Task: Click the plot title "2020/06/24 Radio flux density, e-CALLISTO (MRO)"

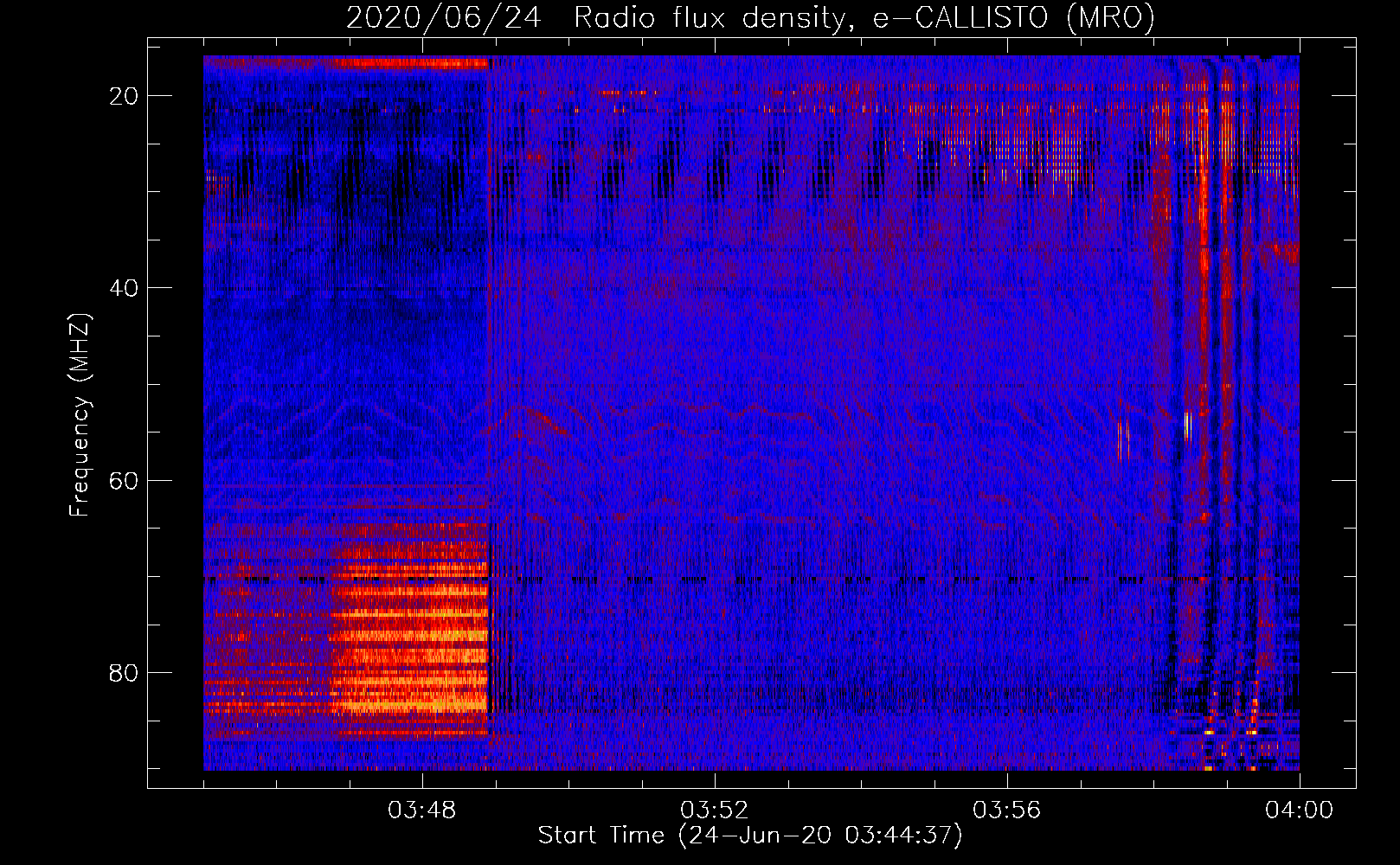Action: (750, 17)
